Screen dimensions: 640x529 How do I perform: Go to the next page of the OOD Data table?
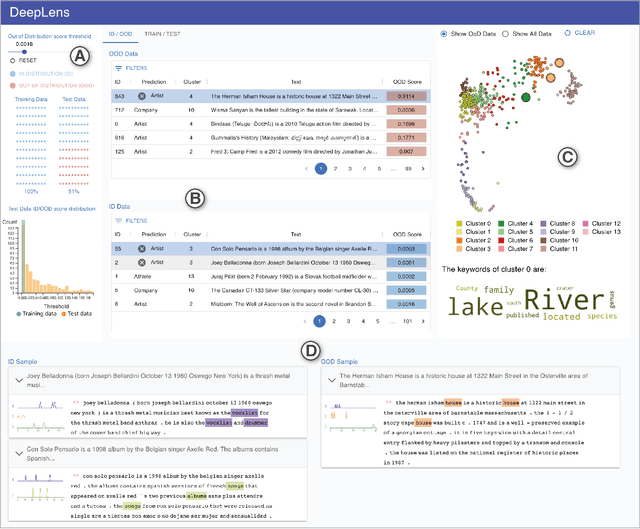pyautogui.click(x=423, y=169)
